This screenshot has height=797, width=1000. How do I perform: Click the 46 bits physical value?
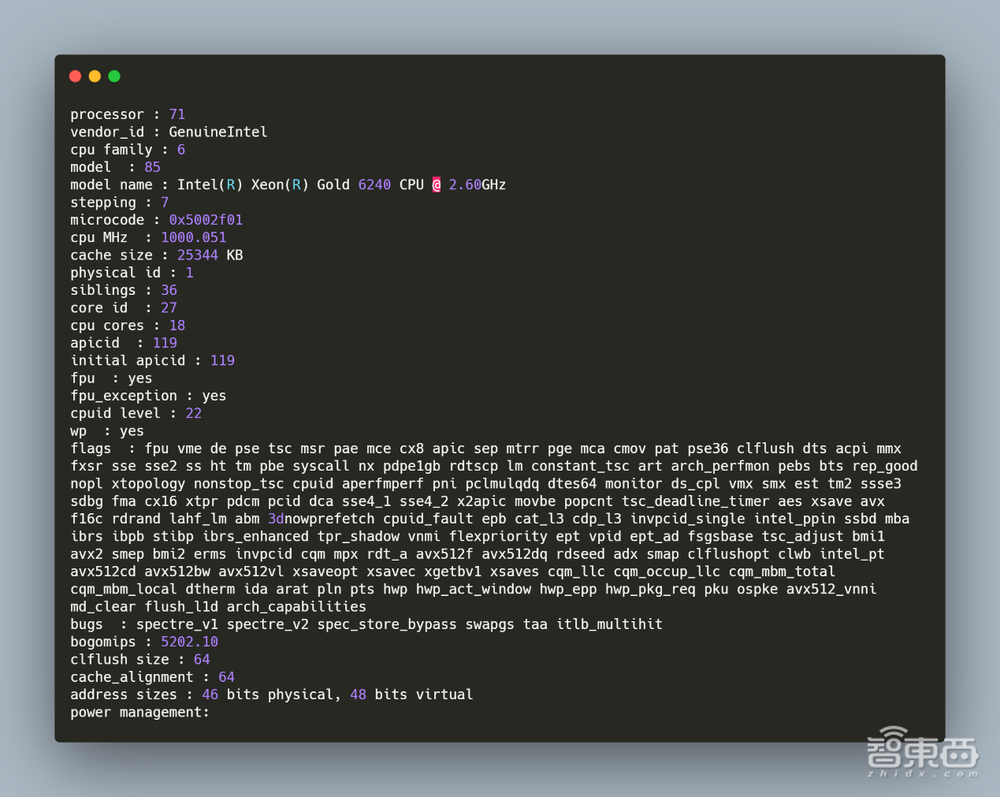pyautogui.click(x=210, y=694)
